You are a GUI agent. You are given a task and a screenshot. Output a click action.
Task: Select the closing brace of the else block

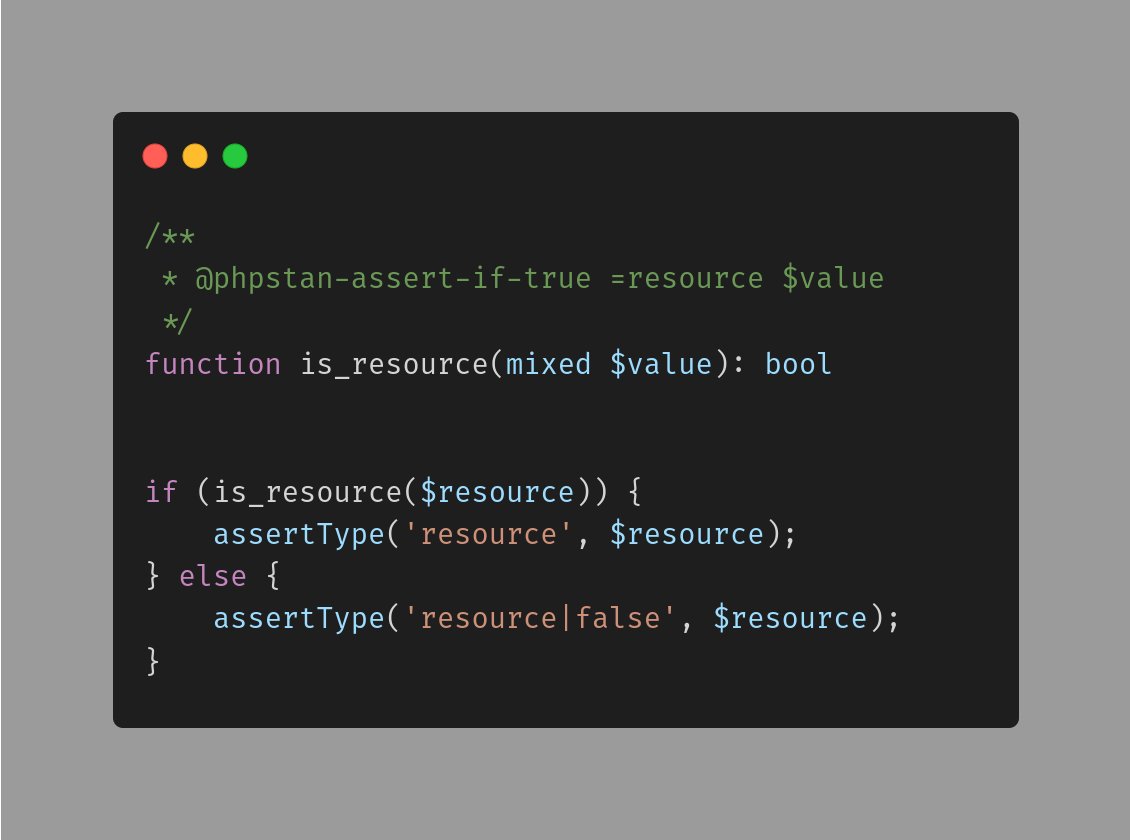[x=150, y=660]
